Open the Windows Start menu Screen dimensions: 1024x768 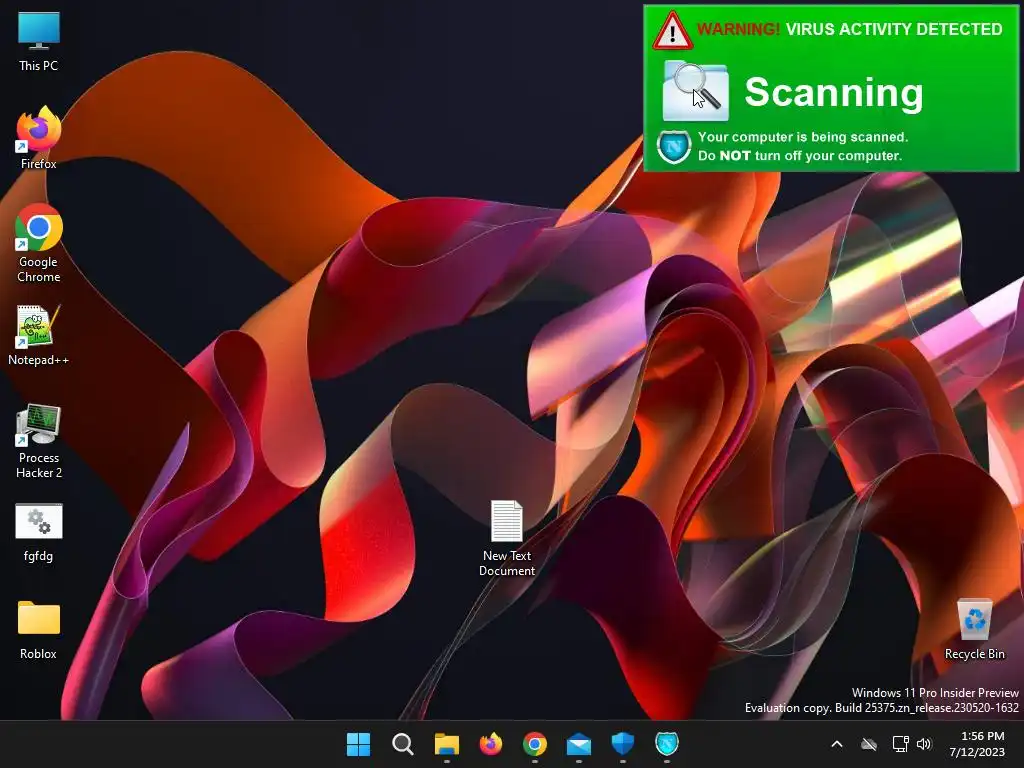pos(358,744)
